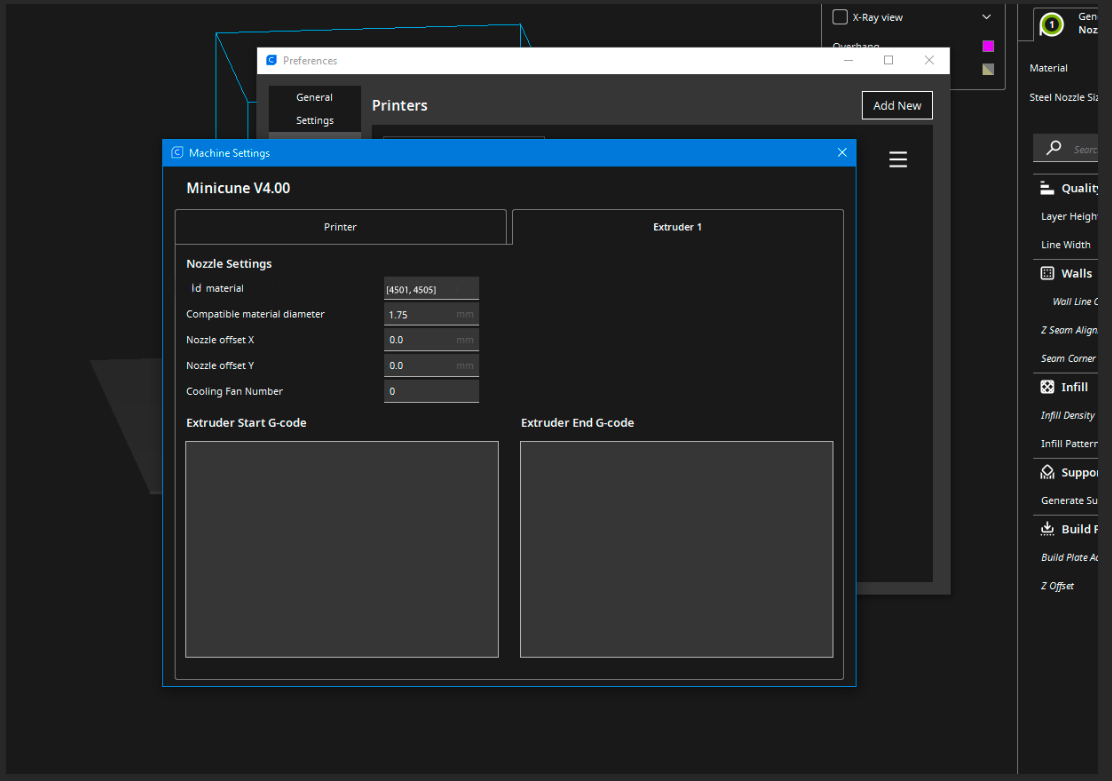Minimize the Preferences window
This screenshot has height=781, width=1112.
[848, 60]
